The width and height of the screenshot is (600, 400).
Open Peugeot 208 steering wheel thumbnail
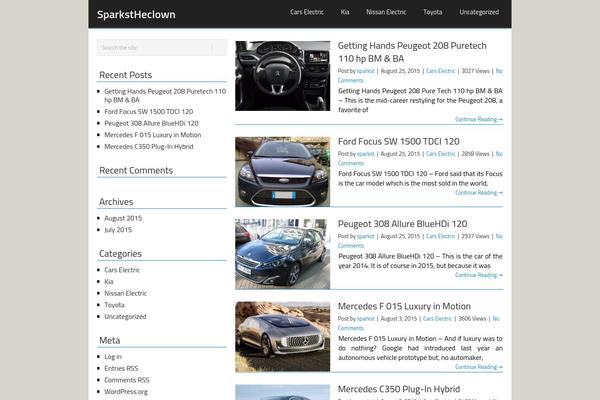click(282, 76)
